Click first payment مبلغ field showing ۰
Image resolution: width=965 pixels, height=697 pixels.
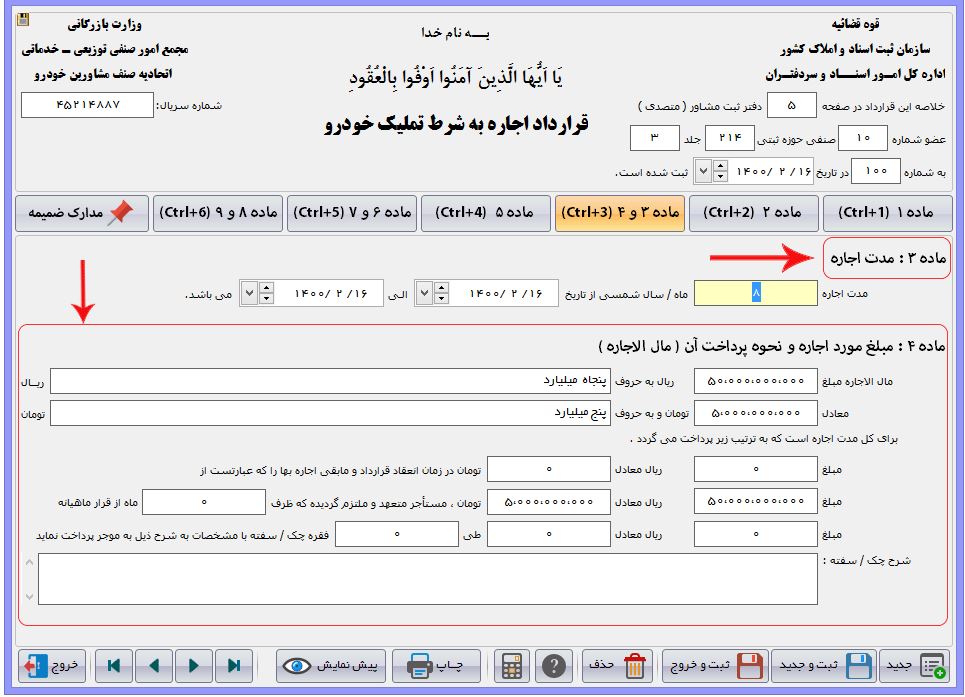pyautogui.click(x=756, y=469)
